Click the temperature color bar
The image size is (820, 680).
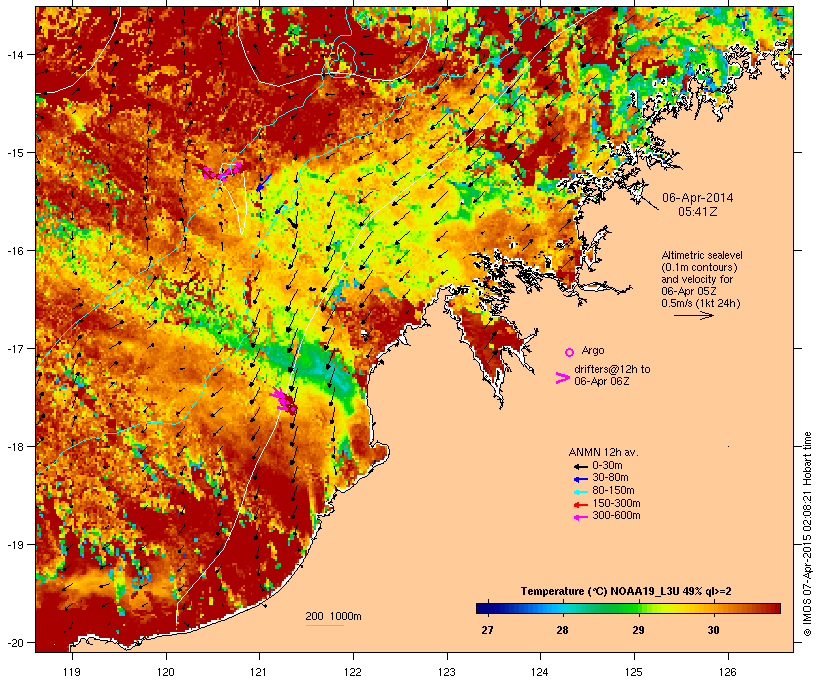pos(628,608)
